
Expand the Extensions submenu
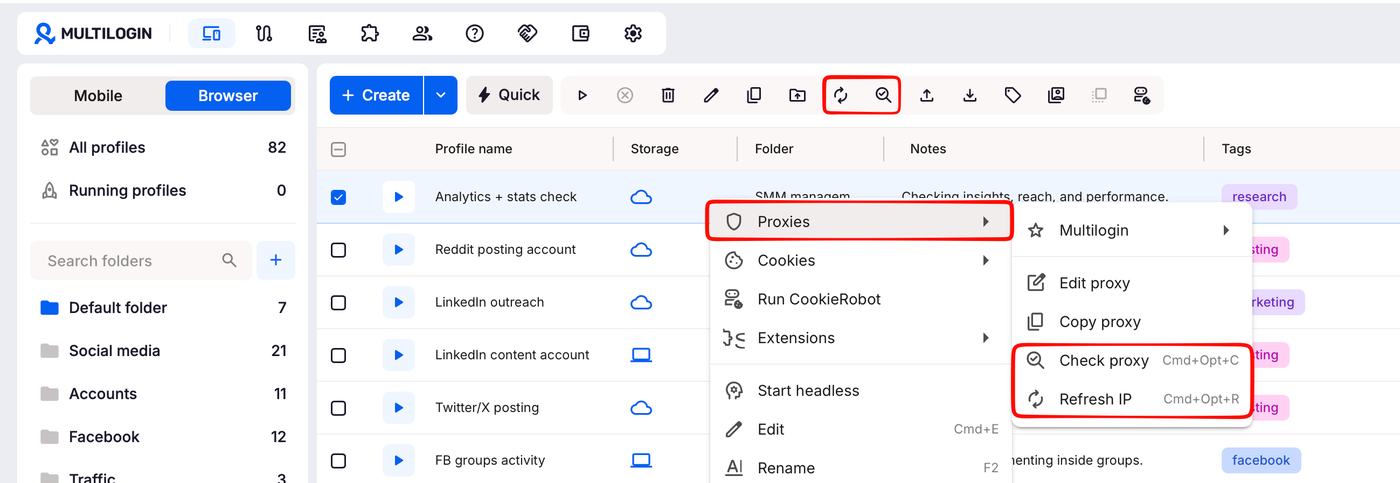[859, 338]
